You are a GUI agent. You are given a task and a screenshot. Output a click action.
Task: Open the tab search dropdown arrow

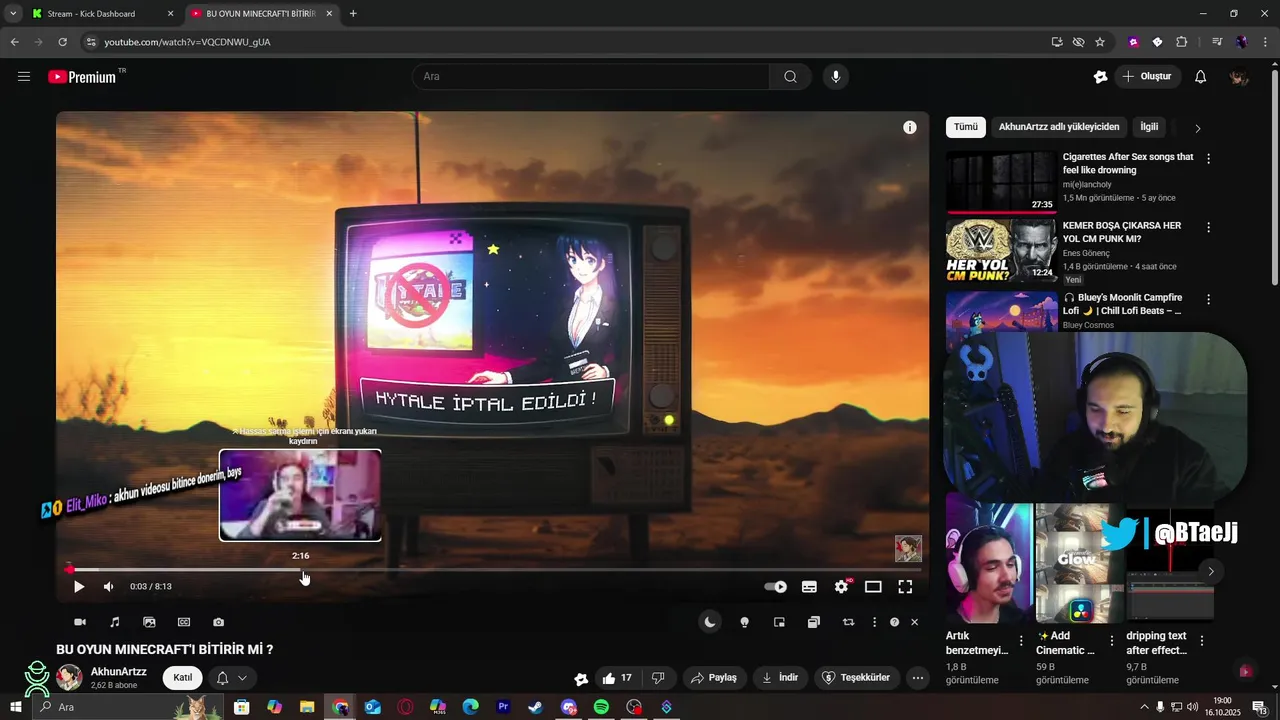(x=13, y=14)
